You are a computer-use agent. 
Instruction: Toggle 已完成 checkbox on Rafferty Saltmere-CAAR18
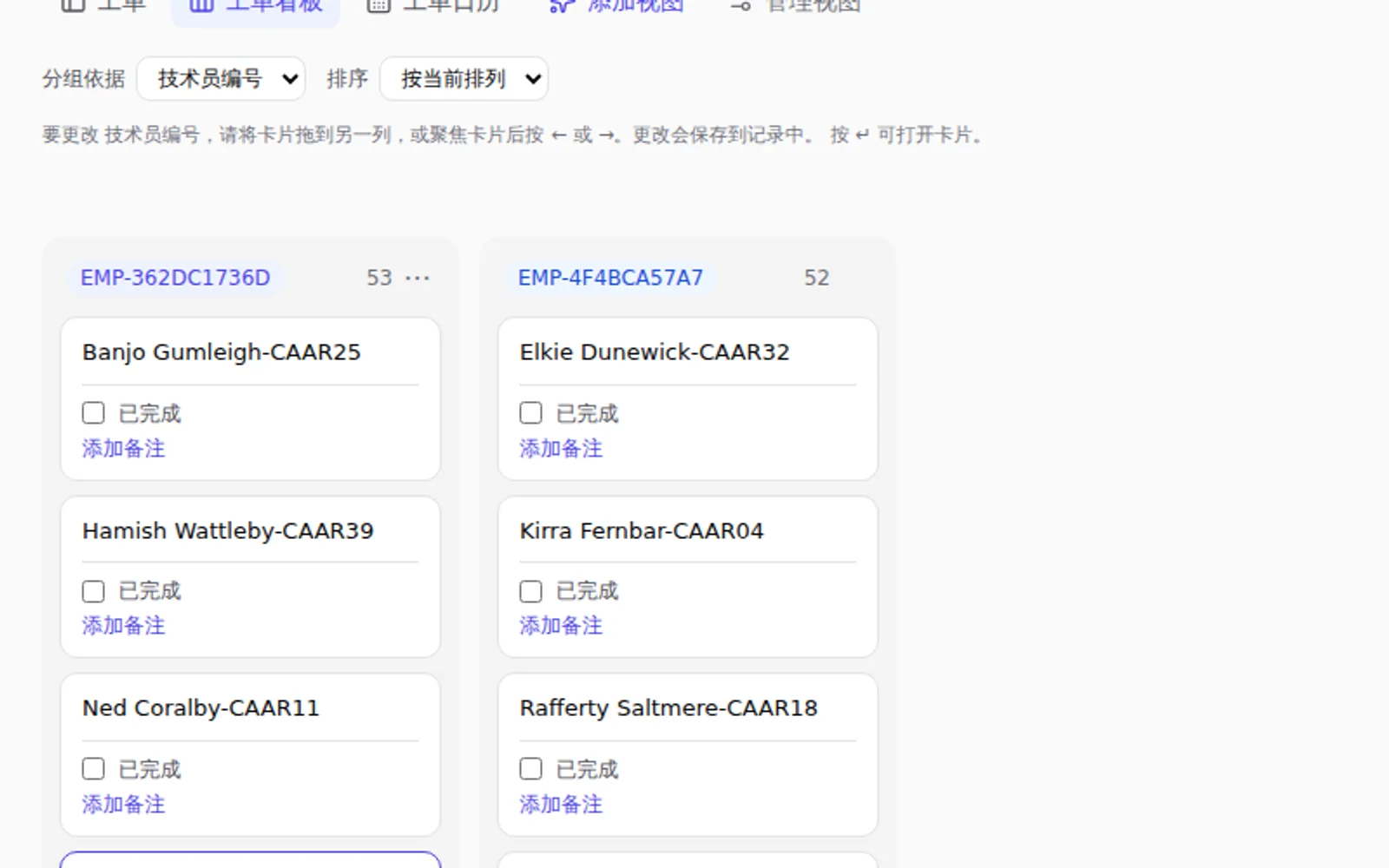click(530, 769)
